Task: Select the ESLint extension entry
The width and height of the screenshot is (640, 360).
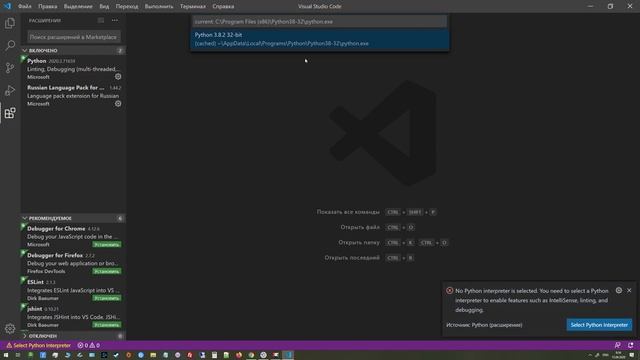Action: click(x=73, y=290)
